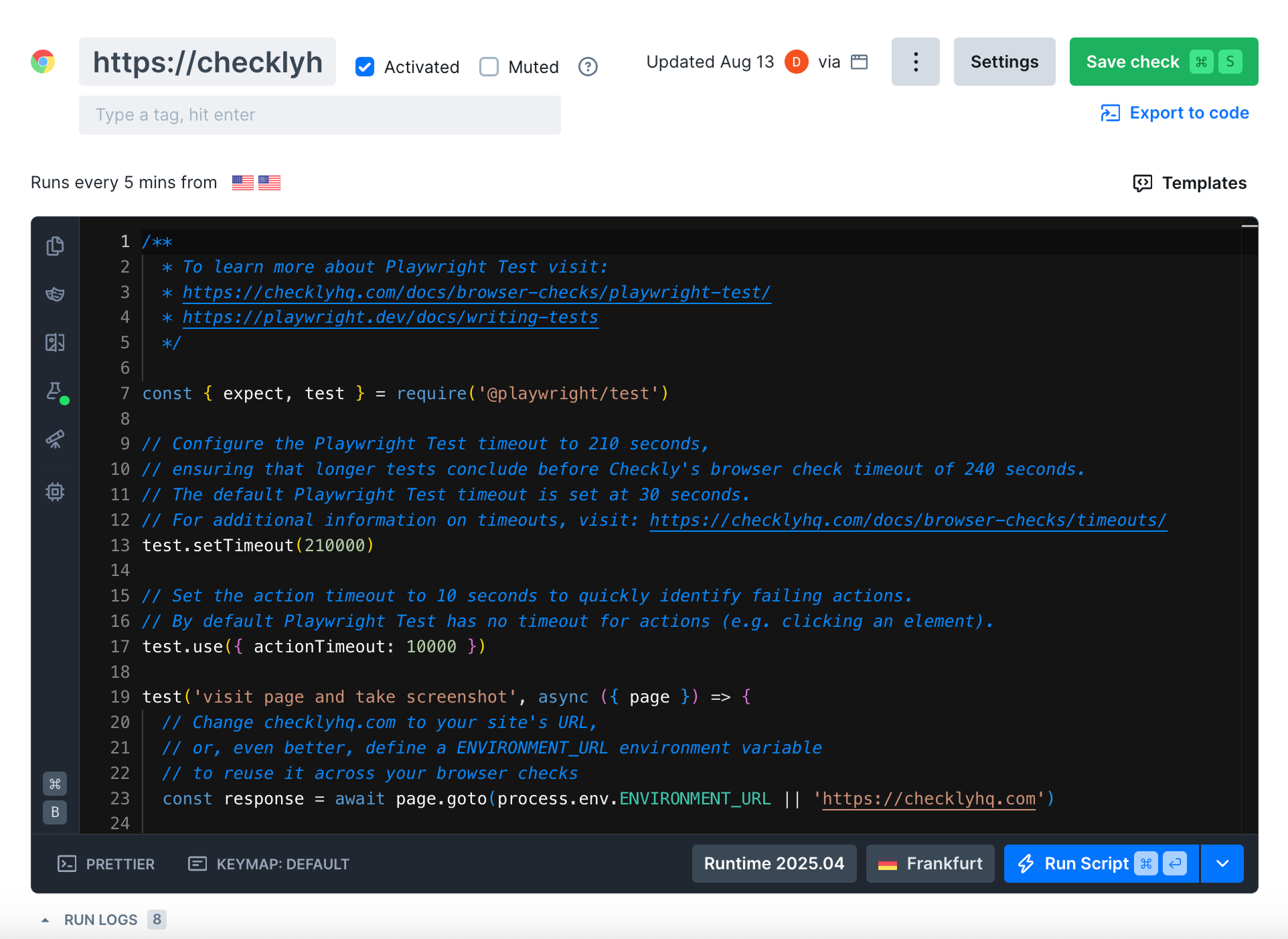
Task: Open the Settings page
Action: pyautogui.click(x=1003, y=62)
